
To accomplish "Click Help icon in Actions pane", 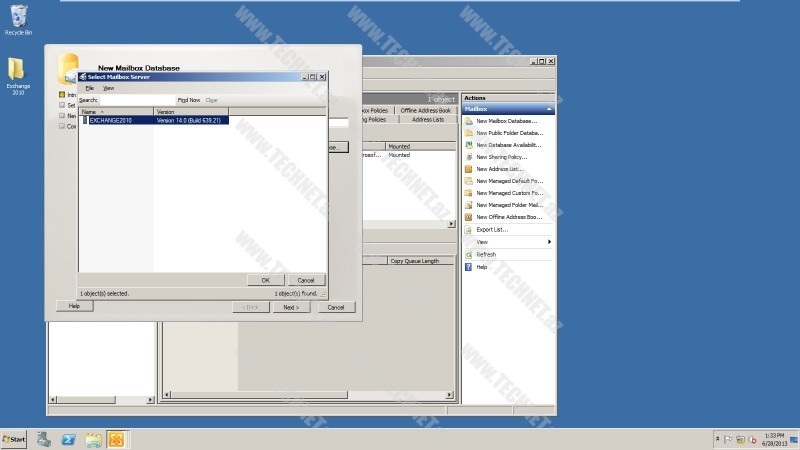I will [468, 267].
